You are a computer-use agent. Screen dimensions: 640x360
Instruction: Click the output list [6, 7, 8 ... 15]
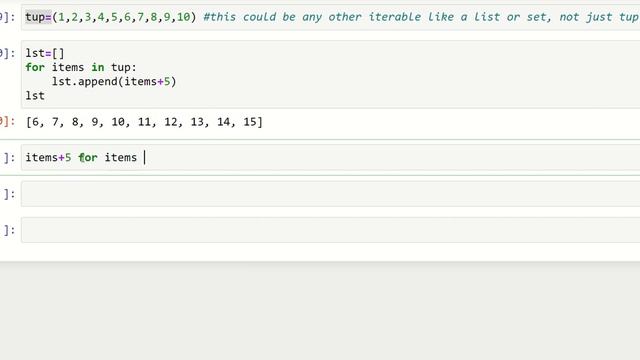click(144, 122)
